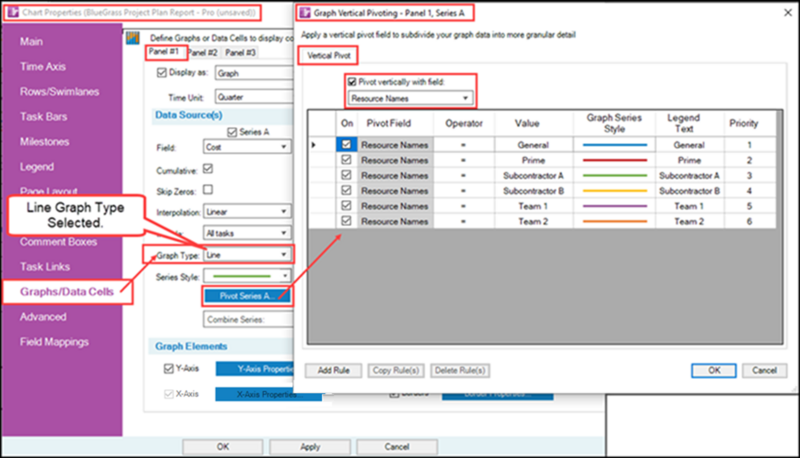Switch to the Panel #3 tab
Viewport: 800px width, 458px height.
pos(240,53)
